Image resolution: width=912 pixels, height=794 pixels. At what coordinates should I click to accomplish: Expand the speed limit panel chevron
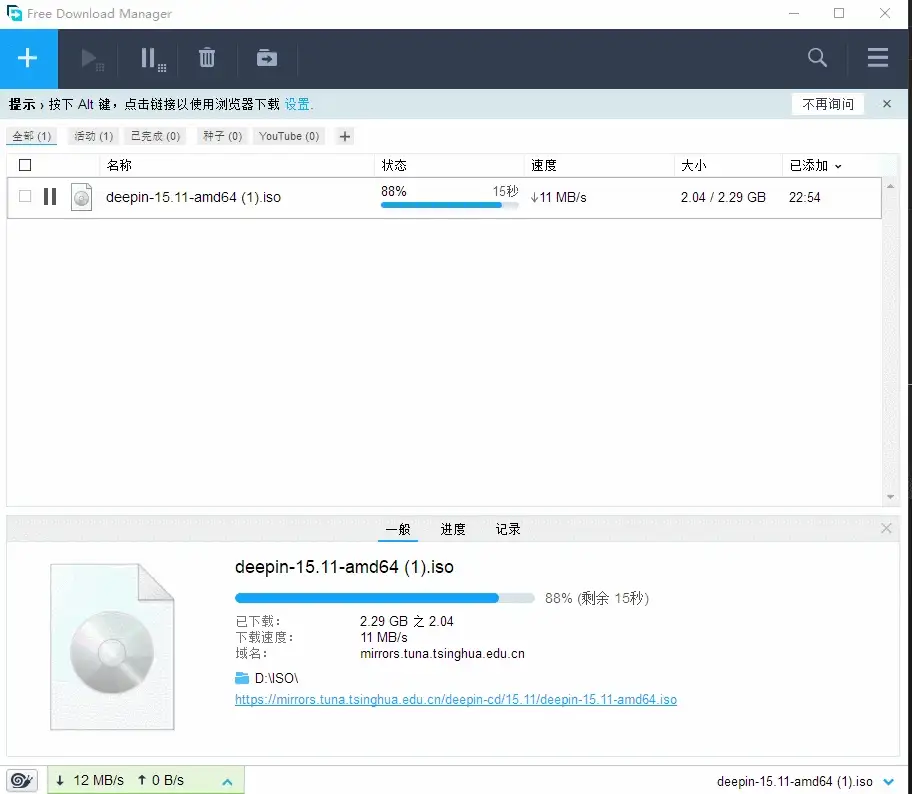pos(227,782)
